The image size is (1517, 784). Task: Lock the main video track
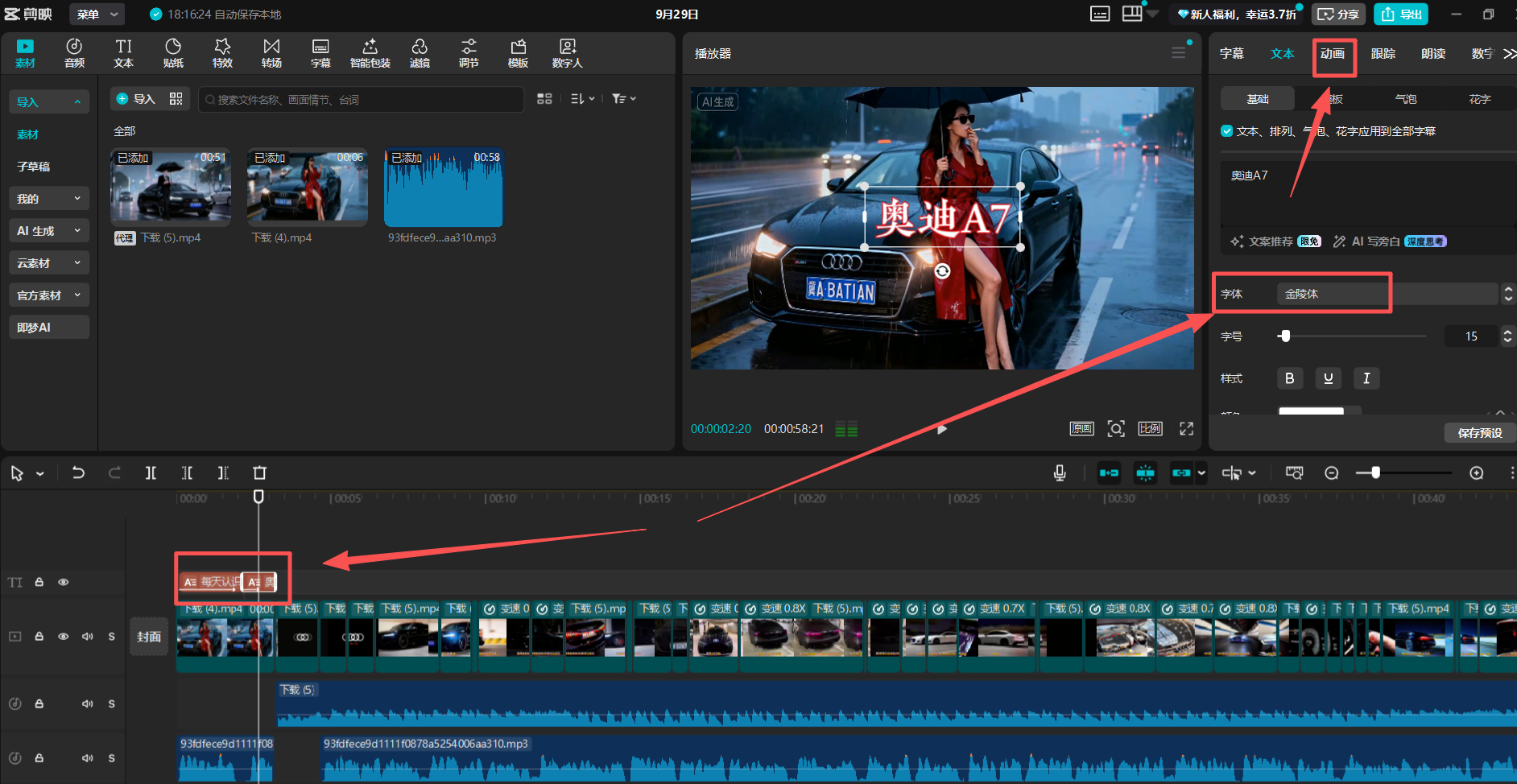pyautogui.click(x=39, y=637)
